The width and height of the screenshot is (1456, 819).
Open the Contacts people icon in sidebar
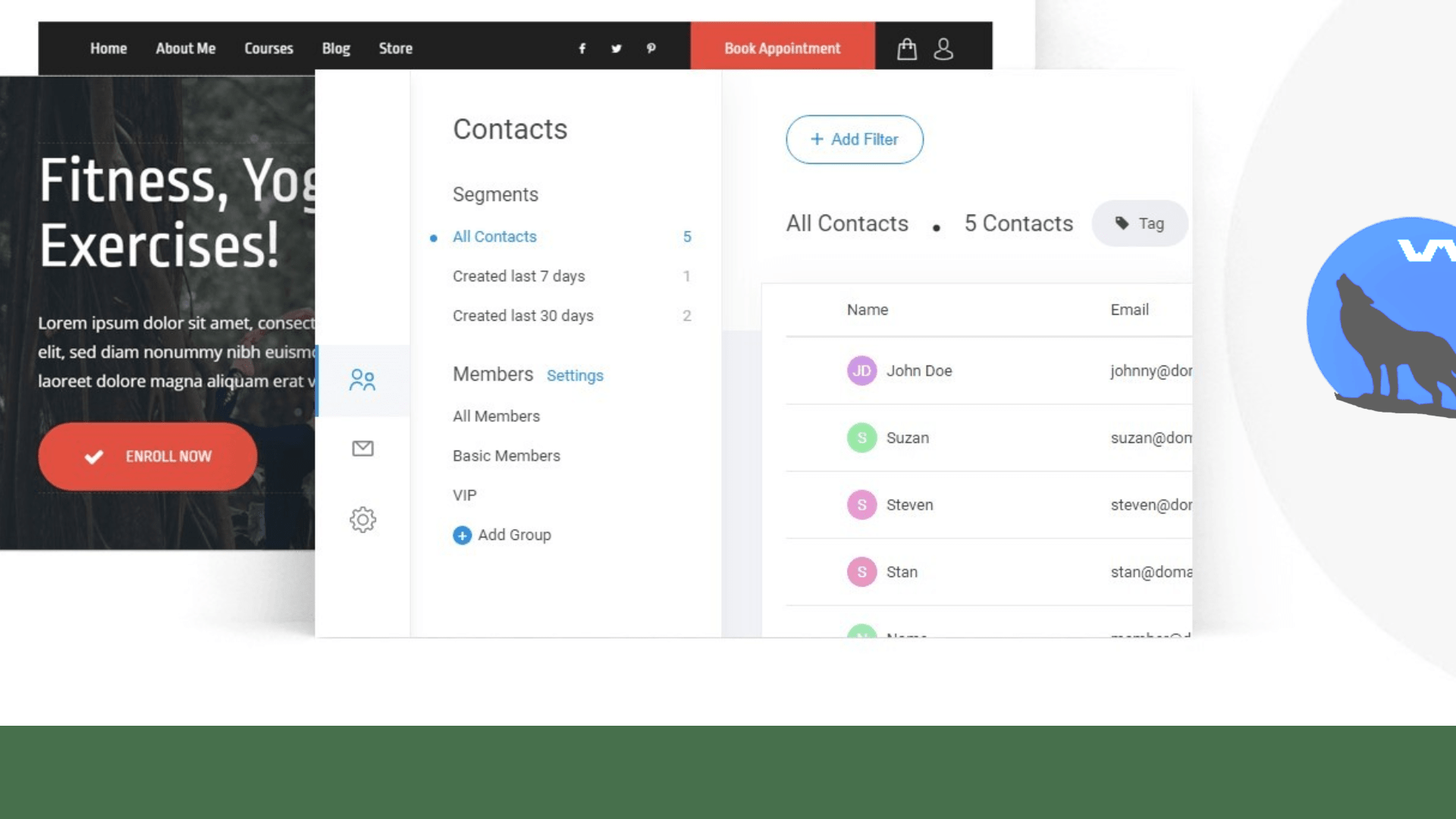point(362,380)
